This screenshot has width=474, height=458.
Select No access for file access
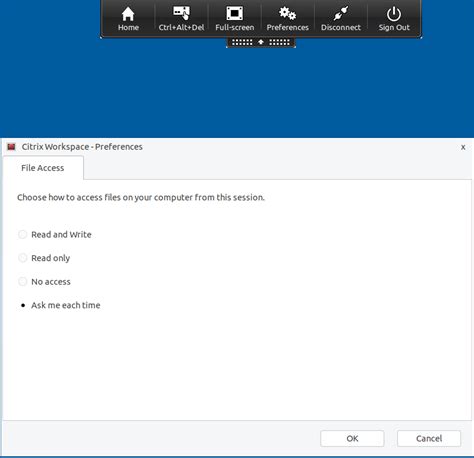click(23, 282)
